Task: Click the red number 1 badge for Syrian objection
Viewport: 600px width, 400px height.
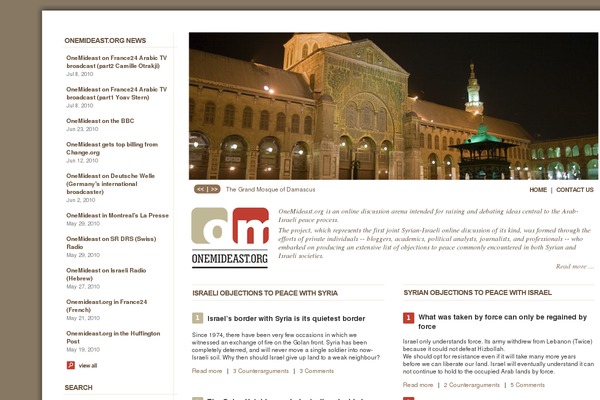Action: pos(408,318)
